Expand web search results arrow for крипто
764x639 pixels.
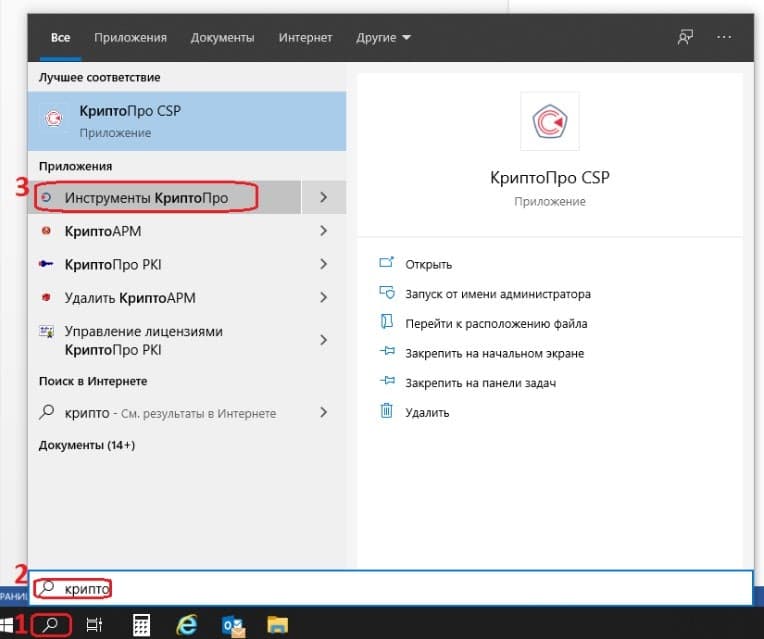click(324, 412)
